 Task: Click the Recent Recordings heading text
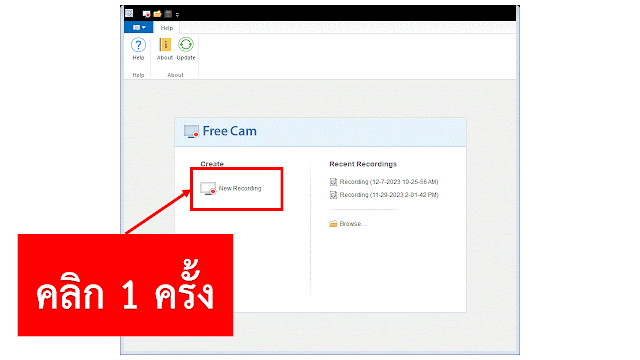pos(363,164)
